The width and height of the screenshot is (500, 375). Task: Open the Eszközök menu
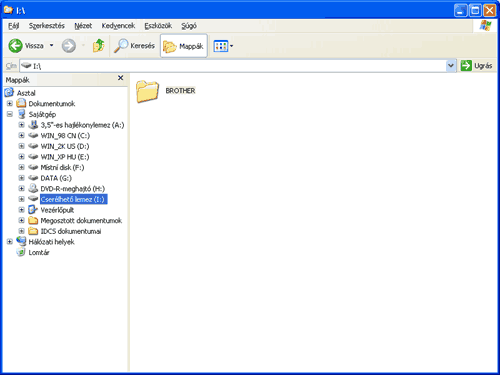coord(158,26)
